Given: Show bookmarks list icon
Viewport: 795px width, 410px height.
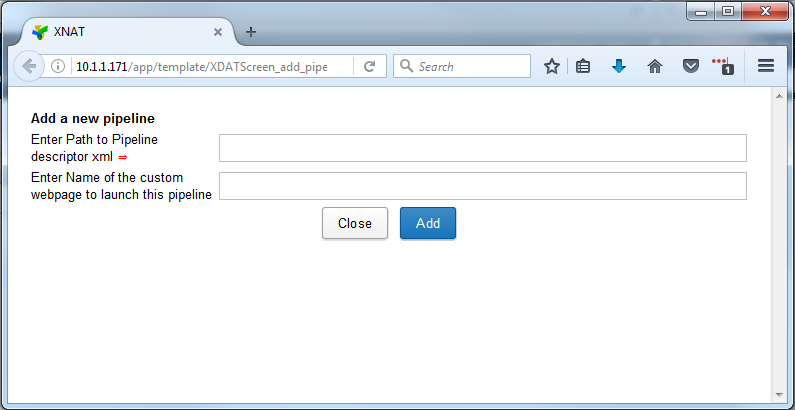Looking at the screenshot, I should pyautogui.click(x=584, y=67).
